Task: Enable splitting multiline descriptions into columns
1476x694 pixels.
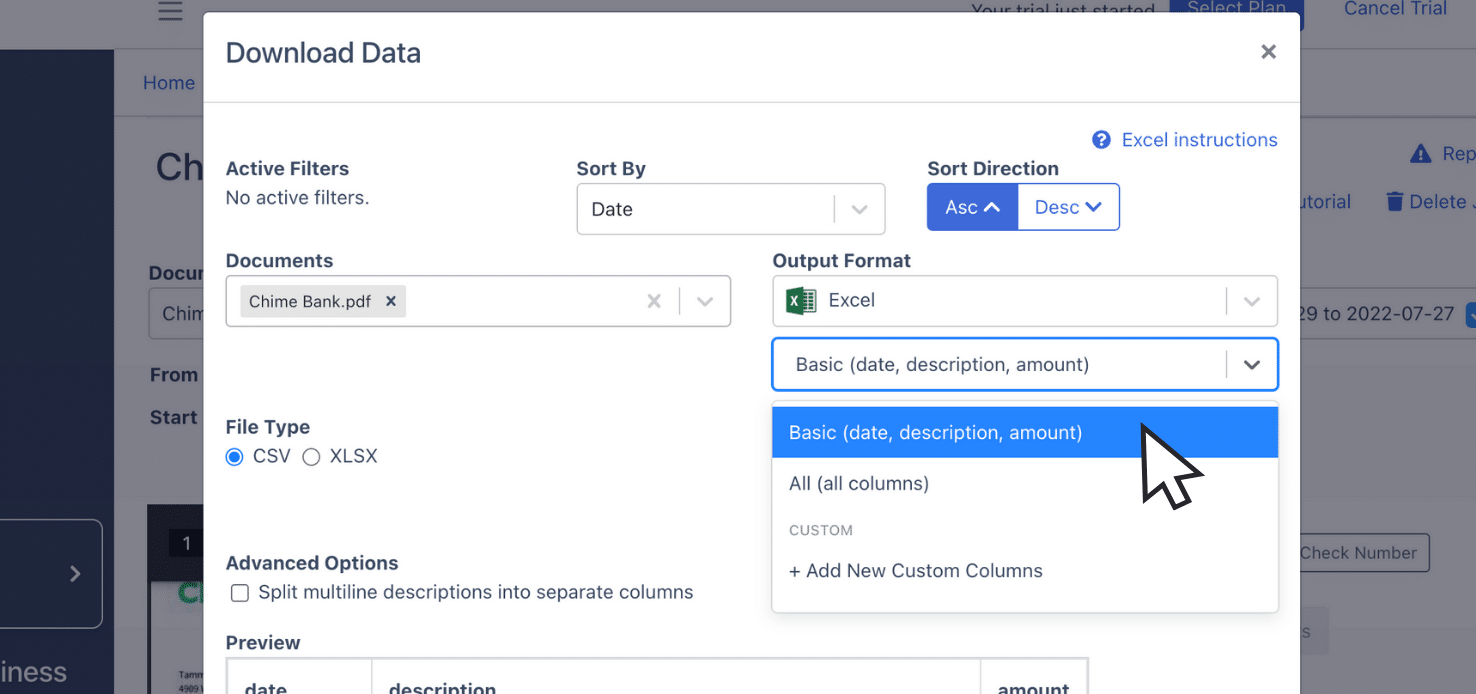Action: coord(239,592)
